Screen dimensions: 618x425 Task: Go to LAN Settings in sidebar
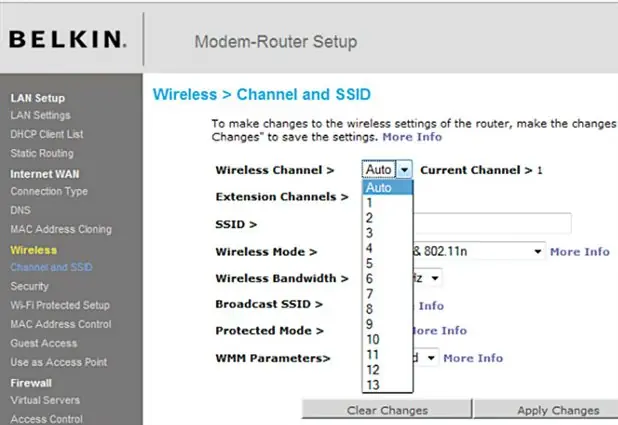[x=41, y=115]
